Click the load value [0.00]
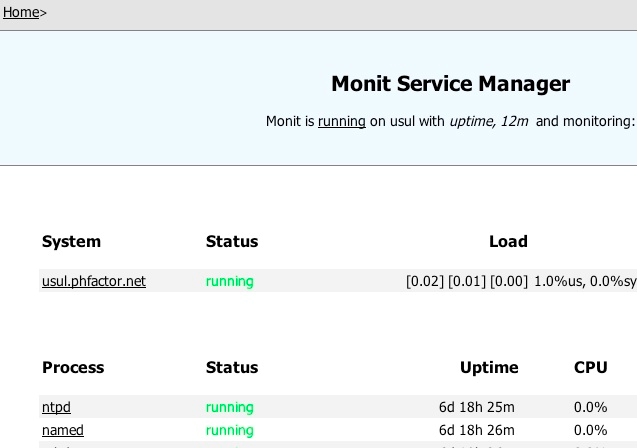The width and height of the screenshot is (637, 448). pos(509,281)
